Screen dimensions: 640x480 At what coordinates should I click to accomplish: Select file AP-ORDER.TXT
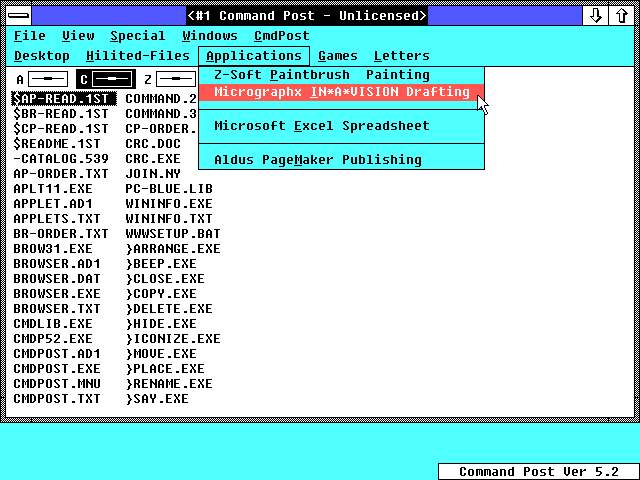[x=61, y=173]
